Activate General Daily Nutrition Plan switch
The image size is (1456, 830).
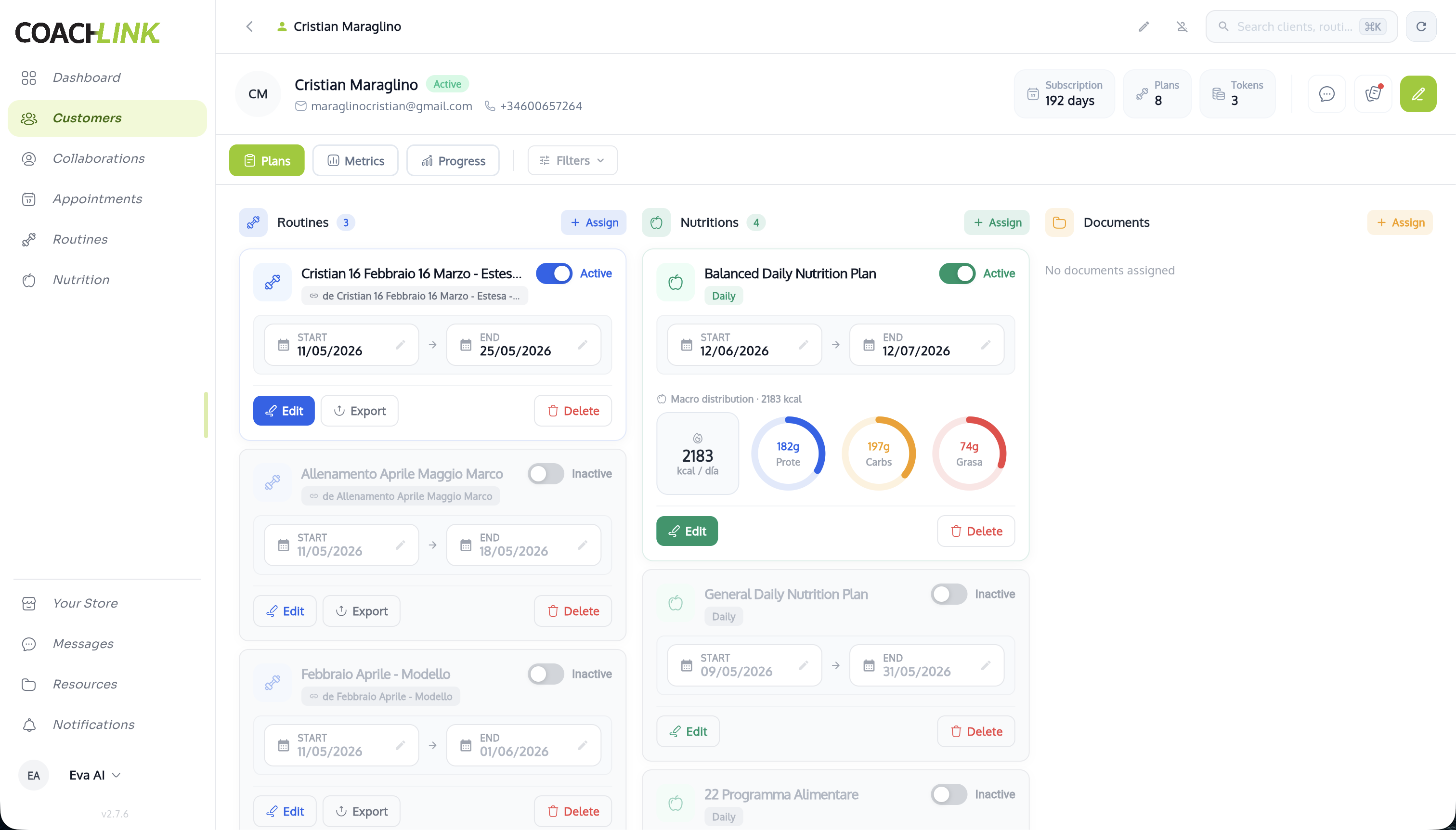pyautogui.click(x=949, y=594)
